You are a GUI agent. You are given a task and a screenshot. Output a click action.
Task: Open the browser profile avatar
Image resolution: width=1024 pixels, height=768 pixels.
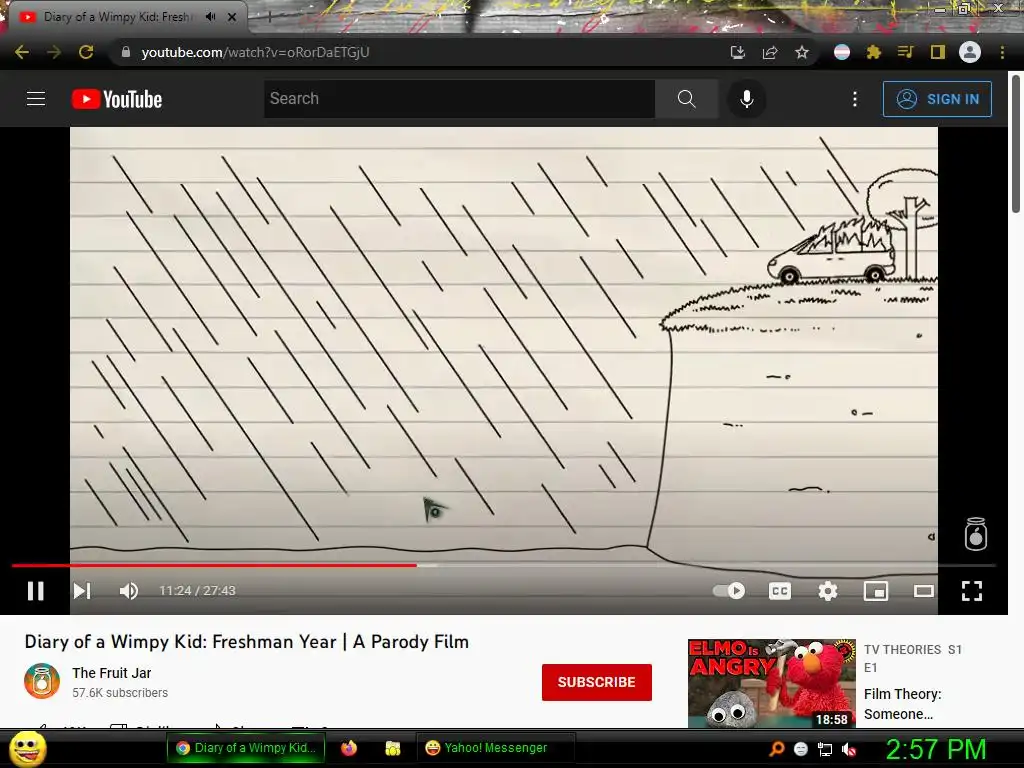[x=970, y=52]
